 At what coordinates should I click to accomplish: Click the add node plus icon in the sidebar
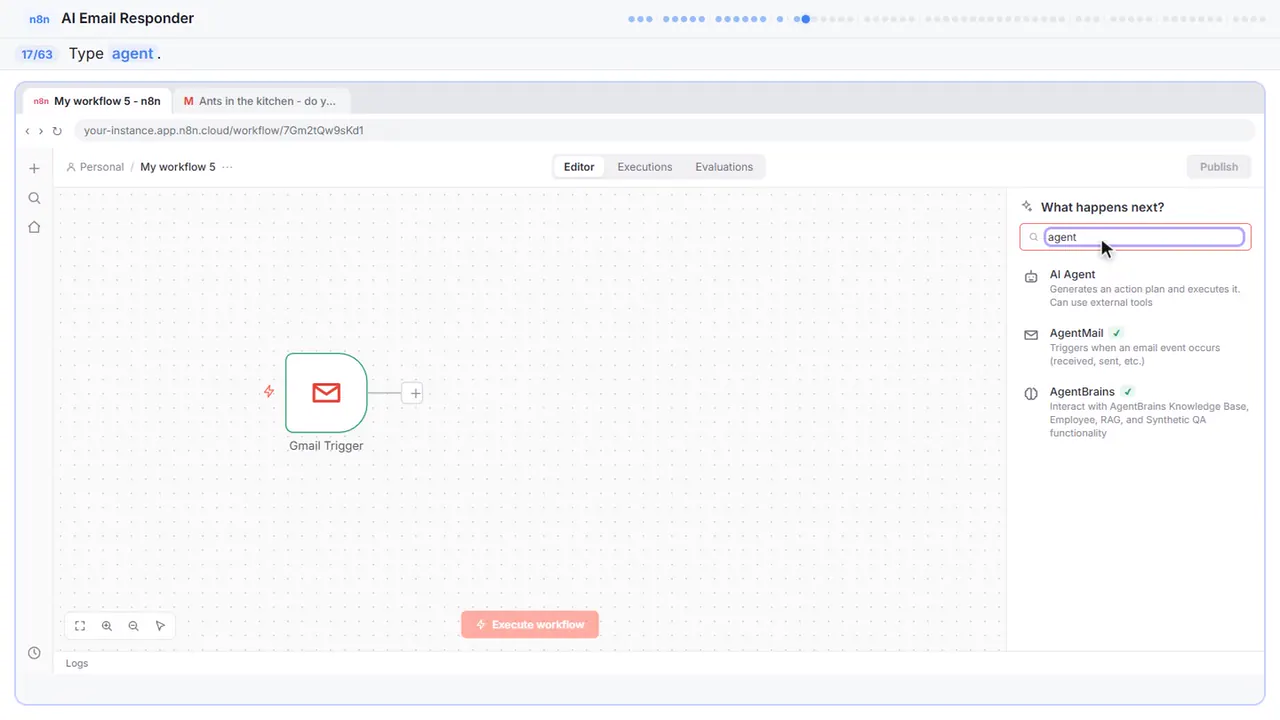click(34, 168)
